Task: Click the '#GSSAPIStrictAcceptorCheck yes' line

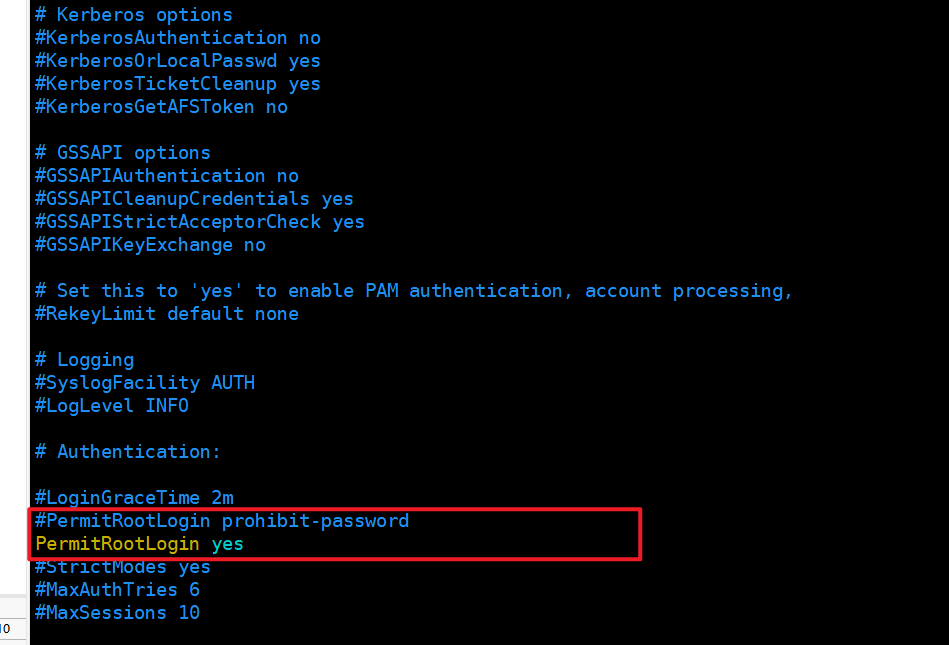Action: pos(200,222)
